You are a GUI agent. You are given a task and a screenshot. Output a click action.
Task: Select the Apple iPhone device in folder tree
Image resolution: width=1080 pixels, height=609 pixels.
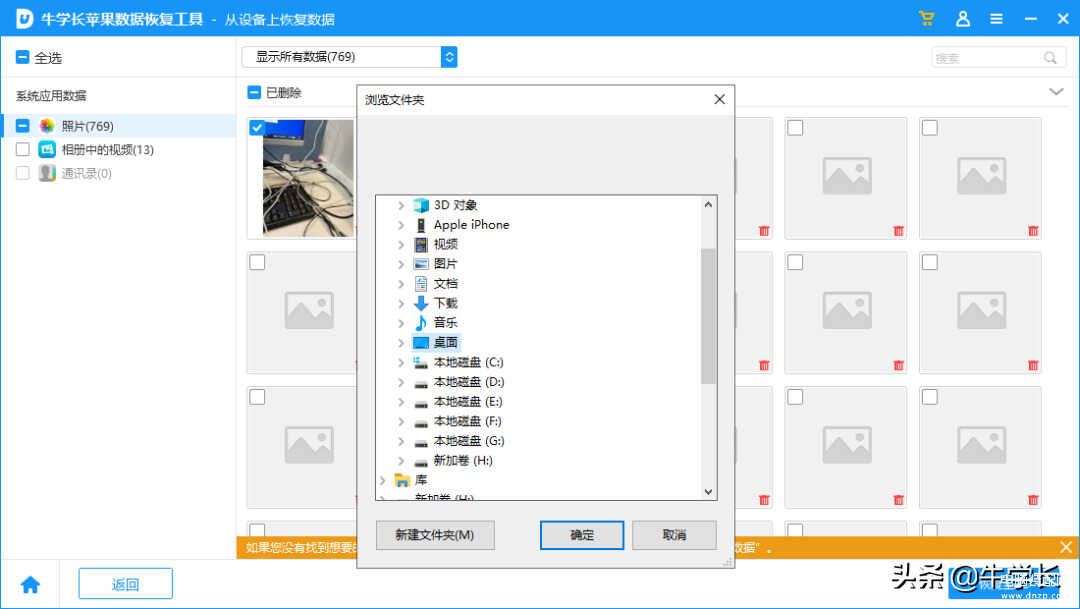(470, 225)
